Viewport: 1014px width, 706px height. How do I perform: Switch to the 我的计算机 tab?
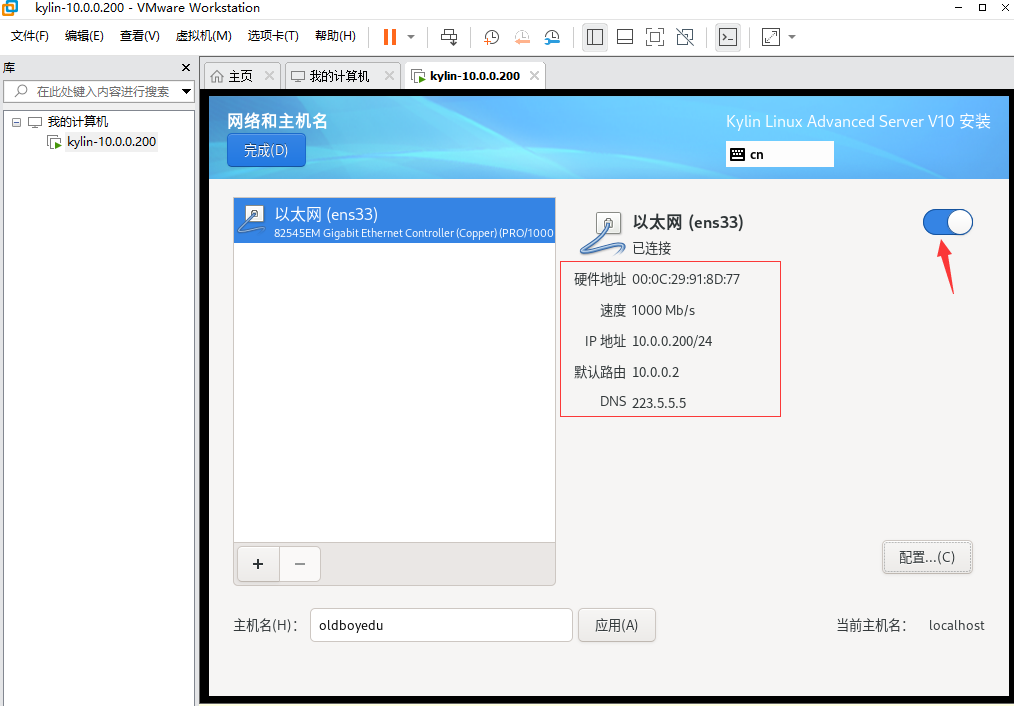coord(339,76)
